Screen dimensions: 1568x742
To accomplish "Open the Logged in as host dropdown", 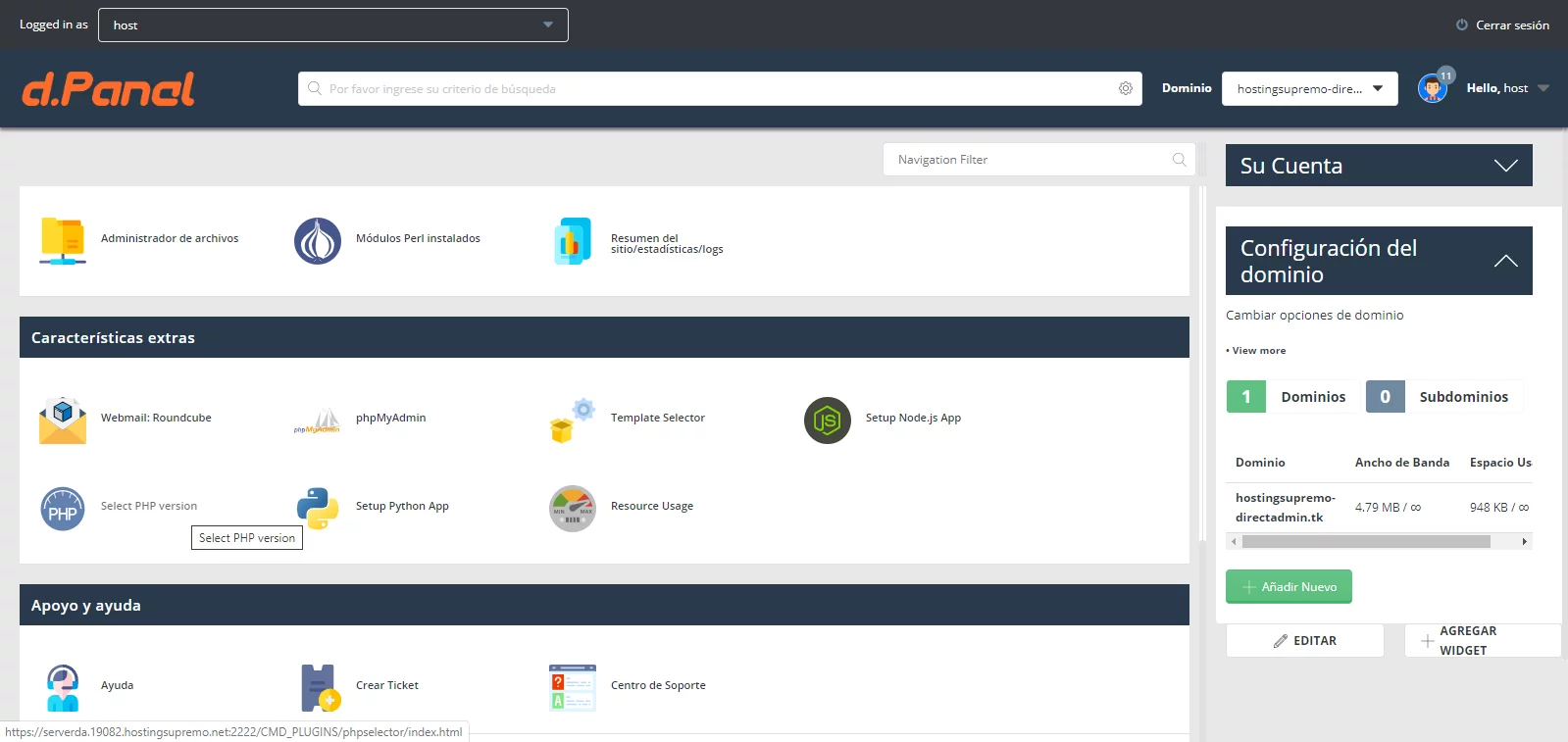I will pyautogui.click(x=333, y=25).
